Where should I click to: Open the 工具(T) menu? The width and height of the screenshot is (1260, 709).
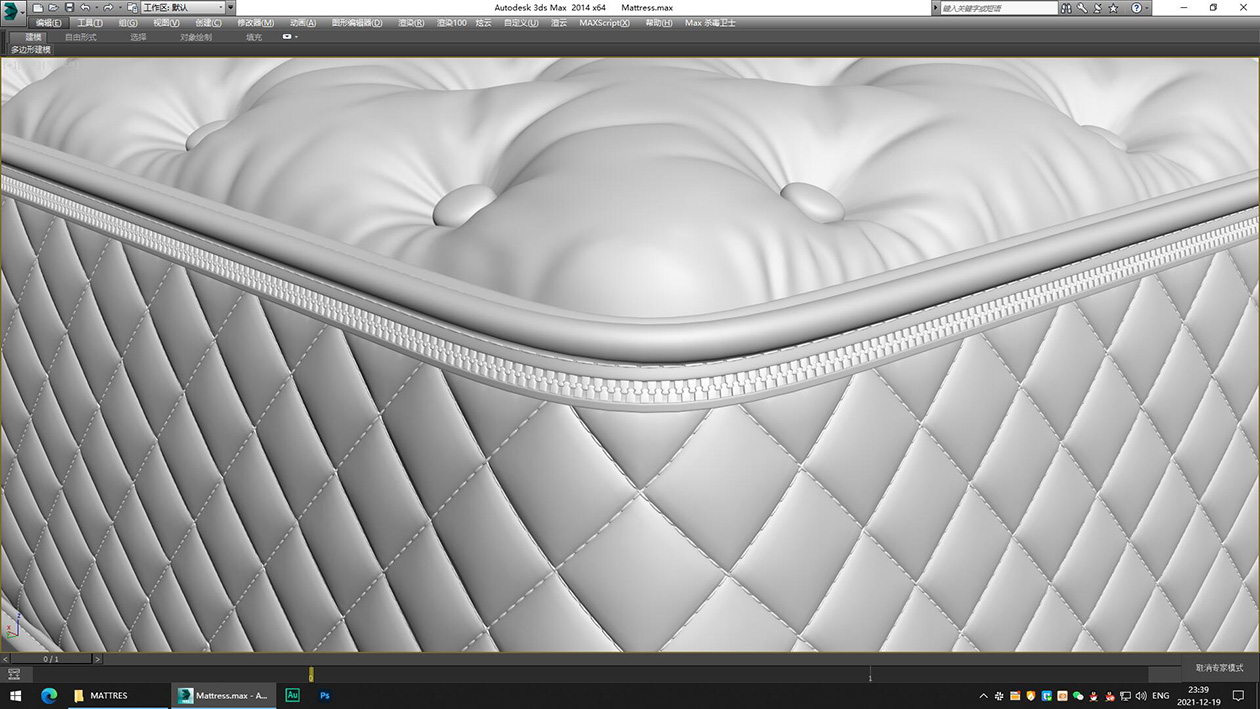pos(90,23)
